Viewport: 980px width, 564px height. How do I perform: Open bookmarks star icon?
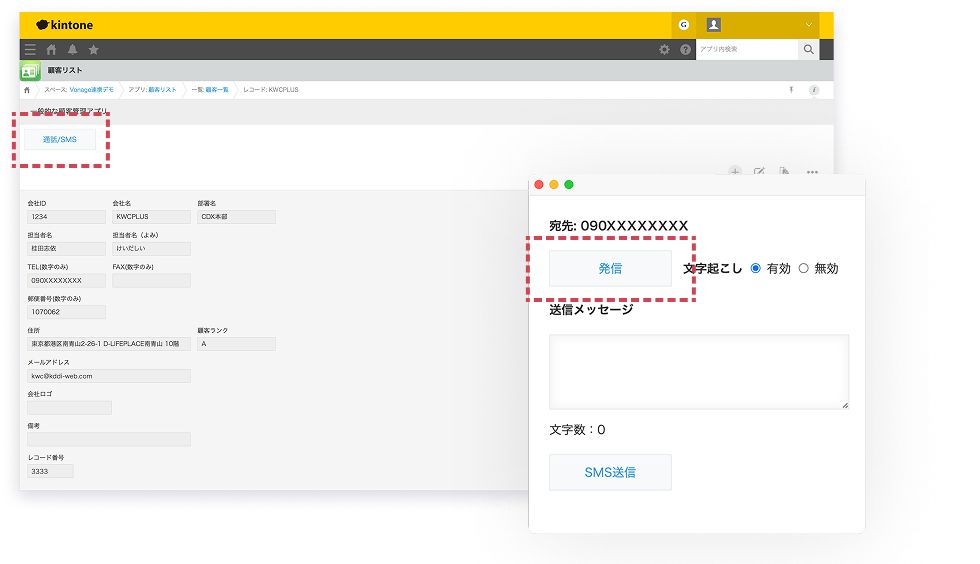(93, 49)
